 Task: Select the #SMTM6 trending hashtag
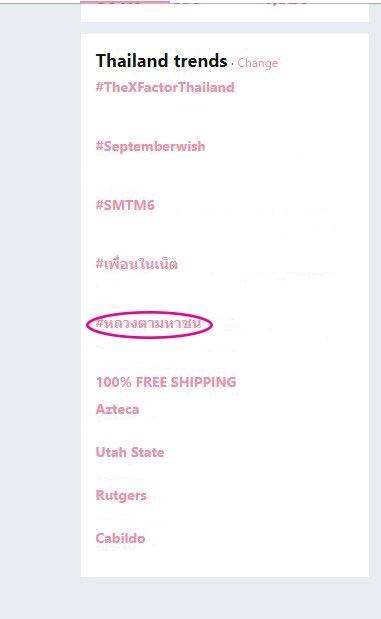(125, 205)
